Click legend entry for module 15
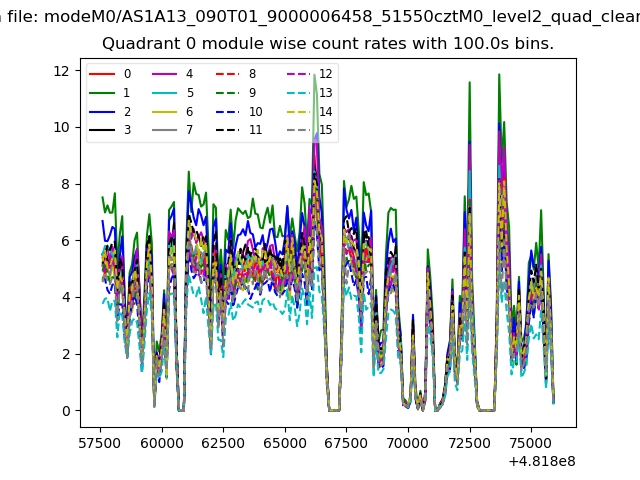Viewport: 640px width, 480px height. 310,130
